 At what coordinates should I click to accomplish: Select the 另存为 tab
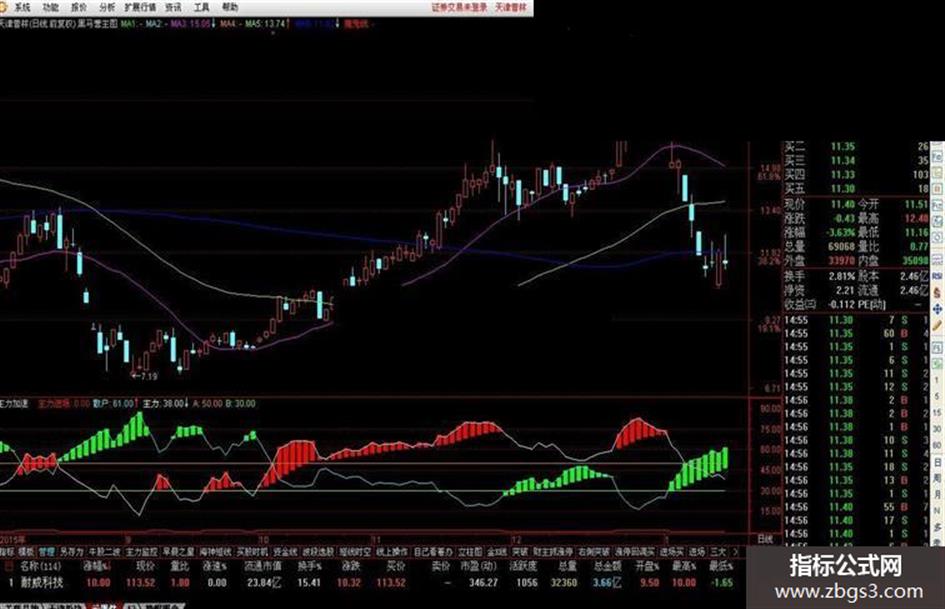71,552
